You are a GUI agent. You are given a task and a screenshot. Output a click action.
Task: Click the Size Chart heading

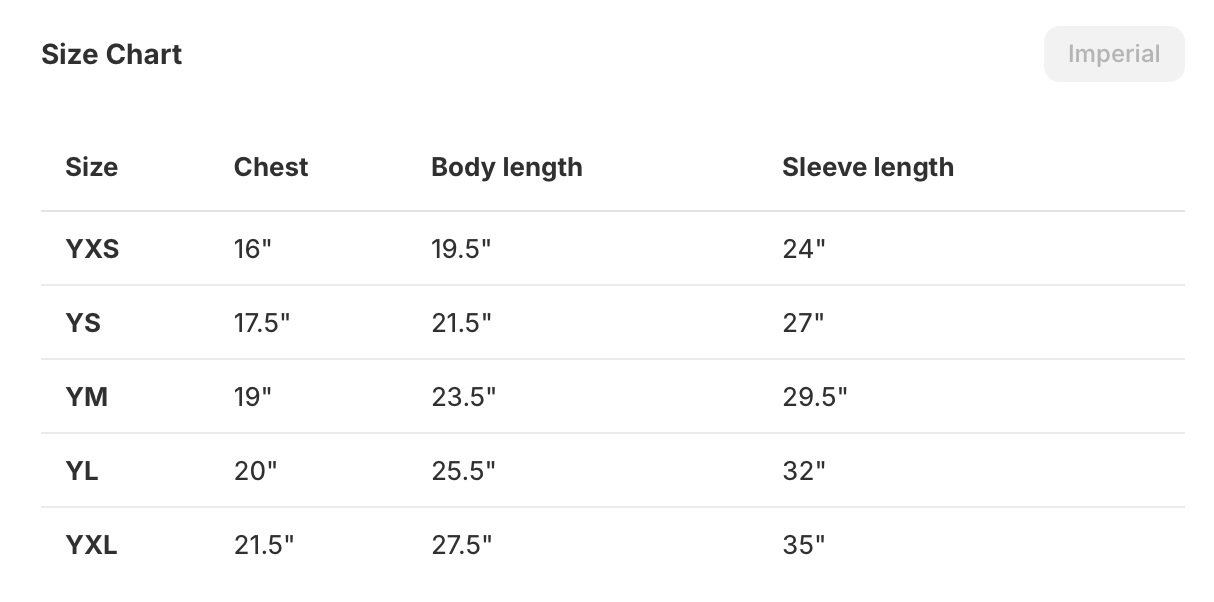pos(111,54)
